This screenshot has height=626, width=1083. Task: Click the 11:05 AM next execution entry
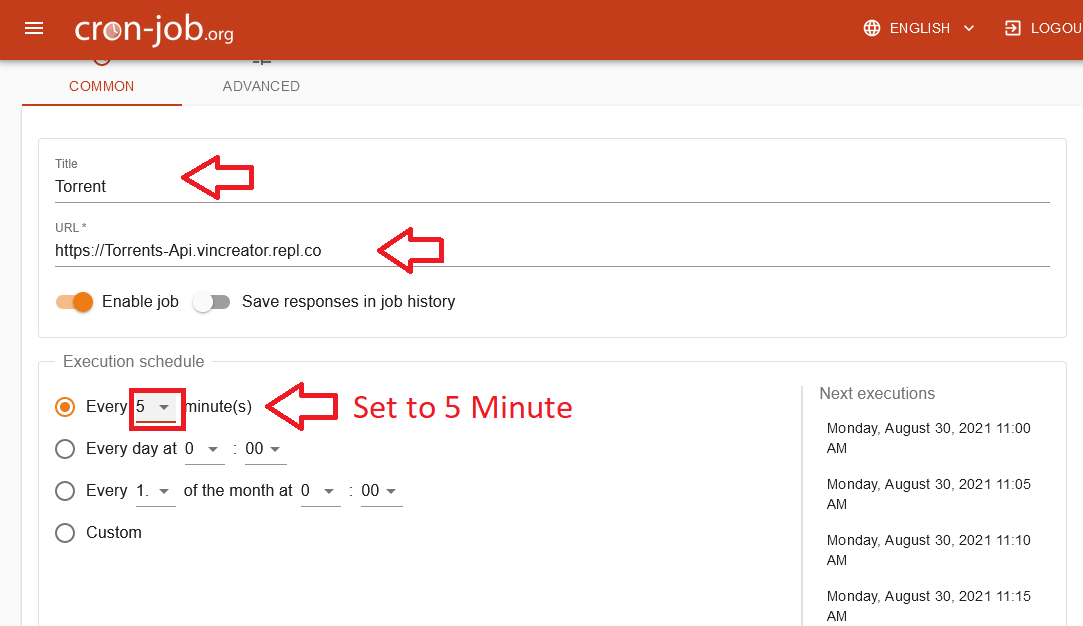pos(928,494)
